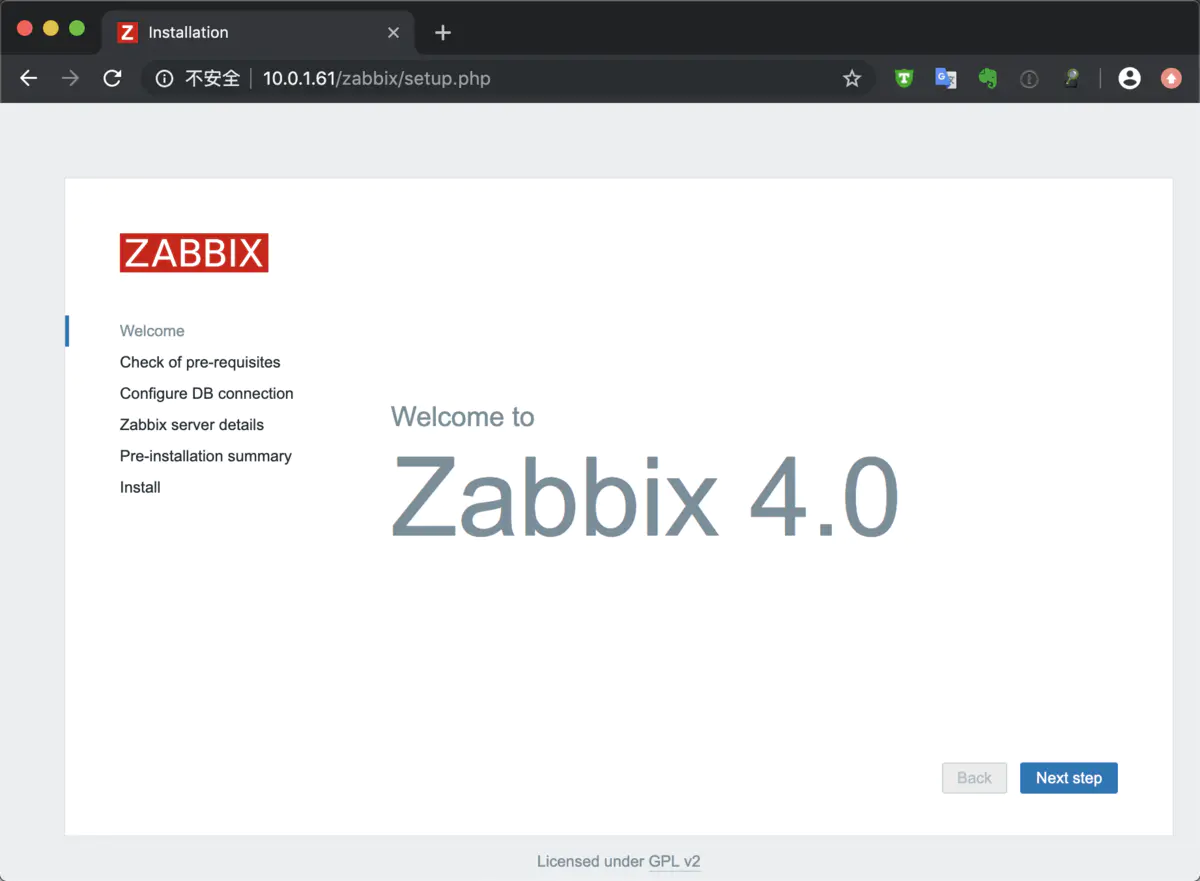Click the browser back arrow
The height and width of the screenshot is (881, 1200).
click(x=28, y=78)
